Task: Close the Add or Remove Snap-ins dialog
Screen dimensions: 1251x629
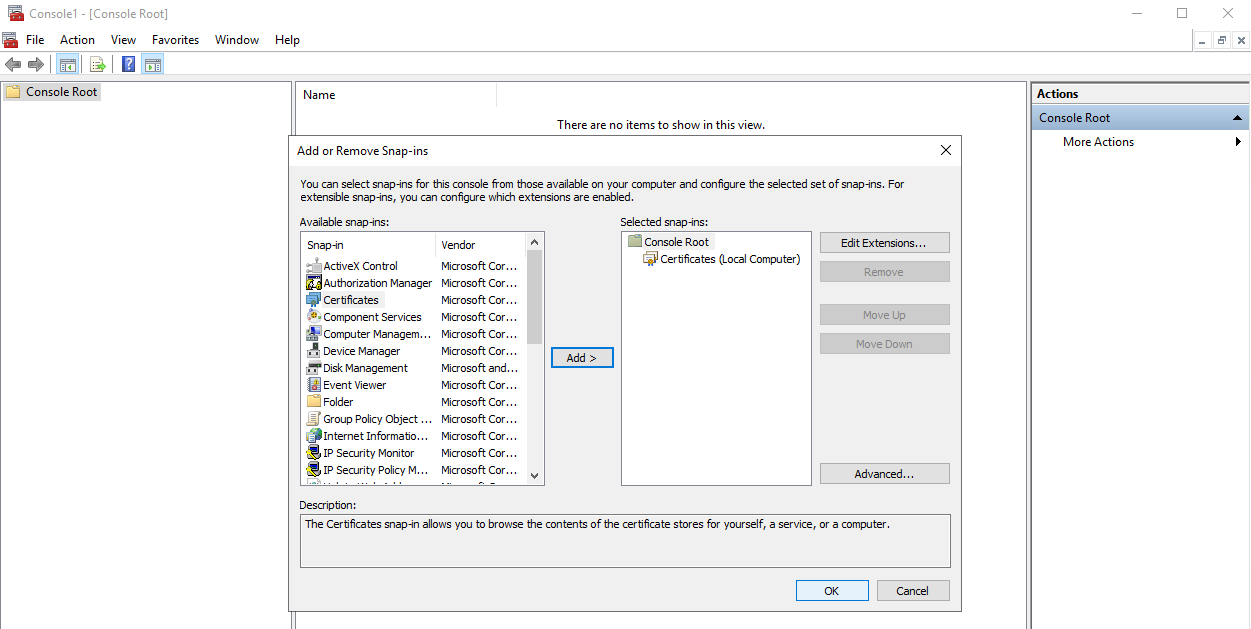Action: [945, 150]
